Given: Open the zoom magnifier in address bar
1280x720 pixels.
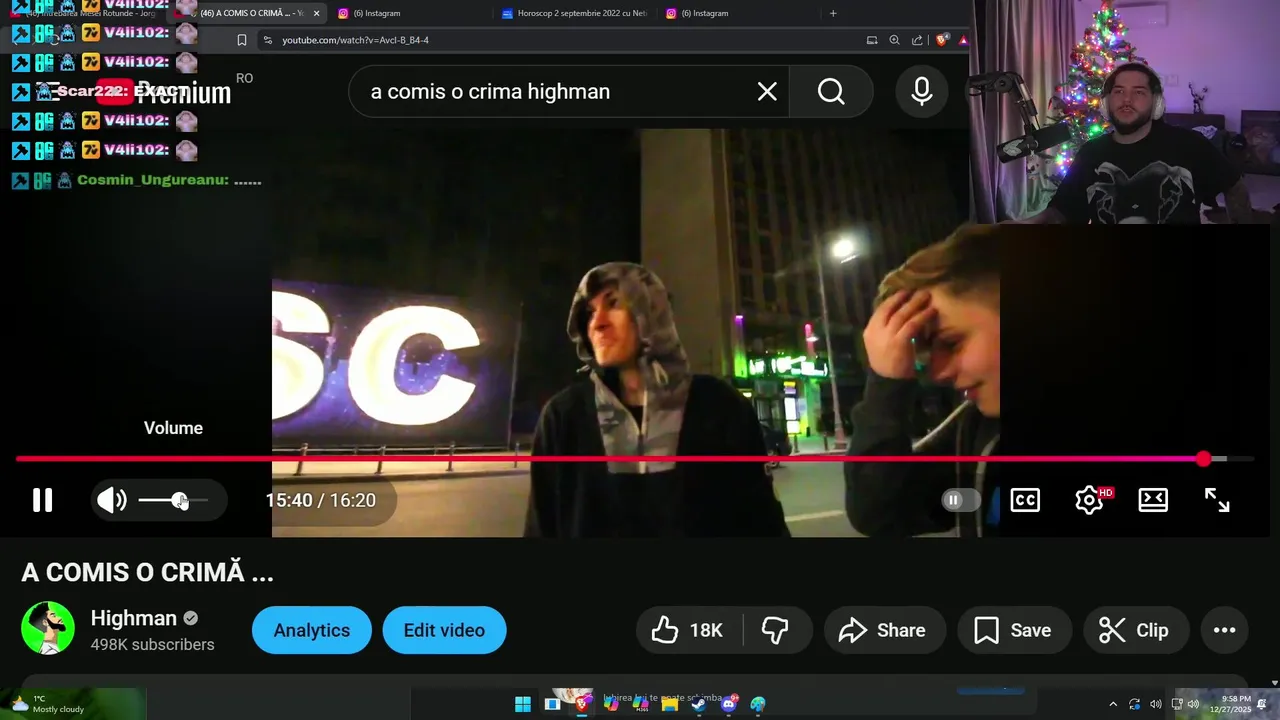Looking at the screenshot, I should (894, 40).
